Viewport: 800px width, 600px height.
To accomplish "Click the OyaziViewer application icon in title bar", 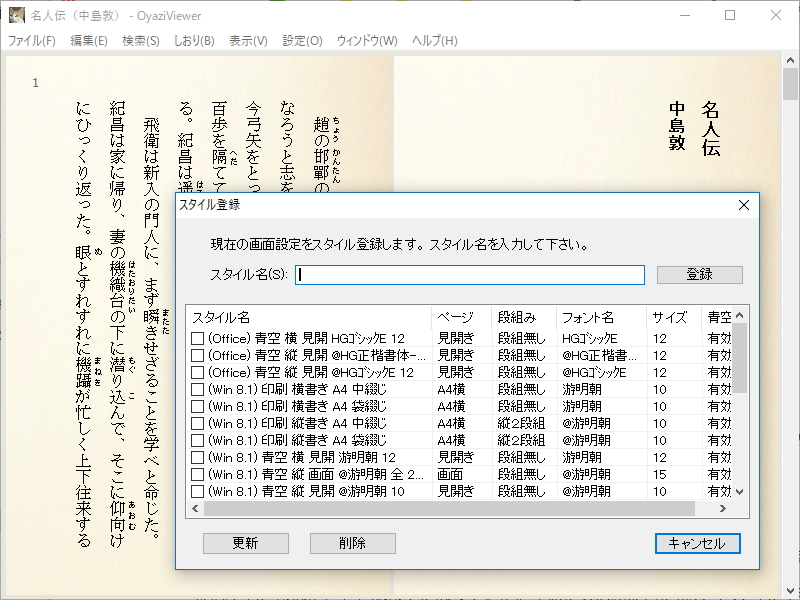I will tap(18, 14).
